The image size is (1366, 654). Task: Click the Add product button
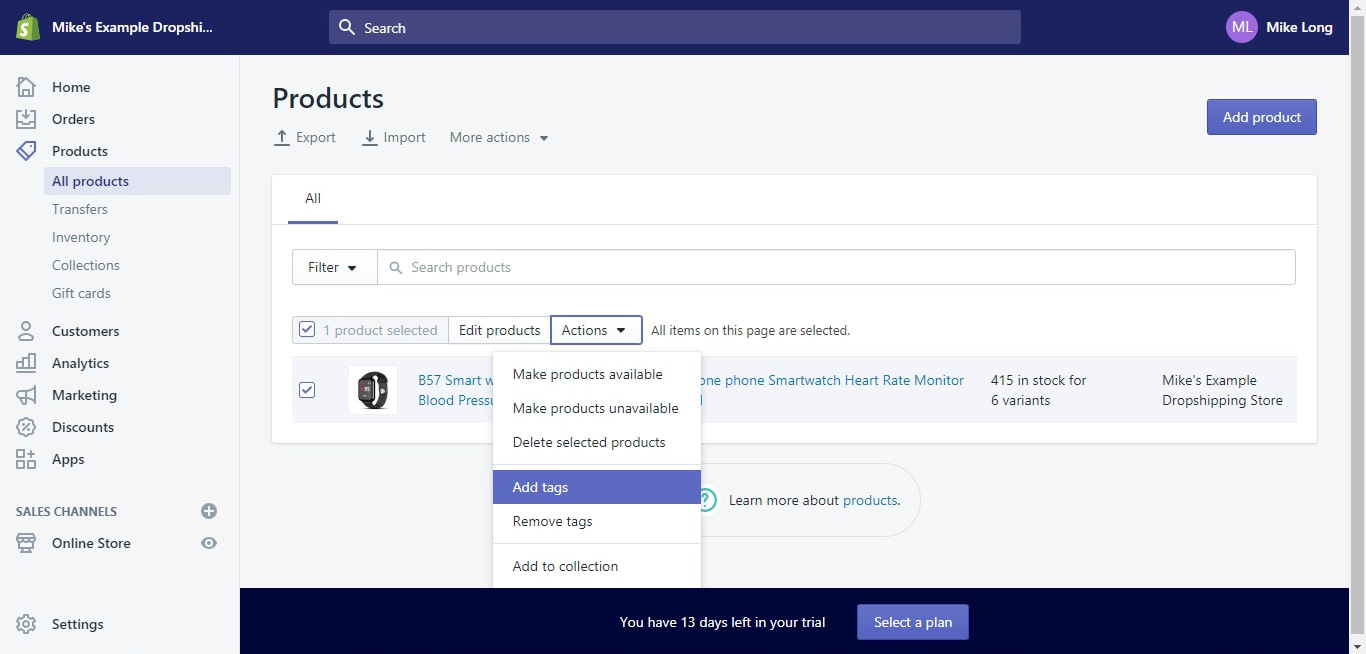(1261, 117)
